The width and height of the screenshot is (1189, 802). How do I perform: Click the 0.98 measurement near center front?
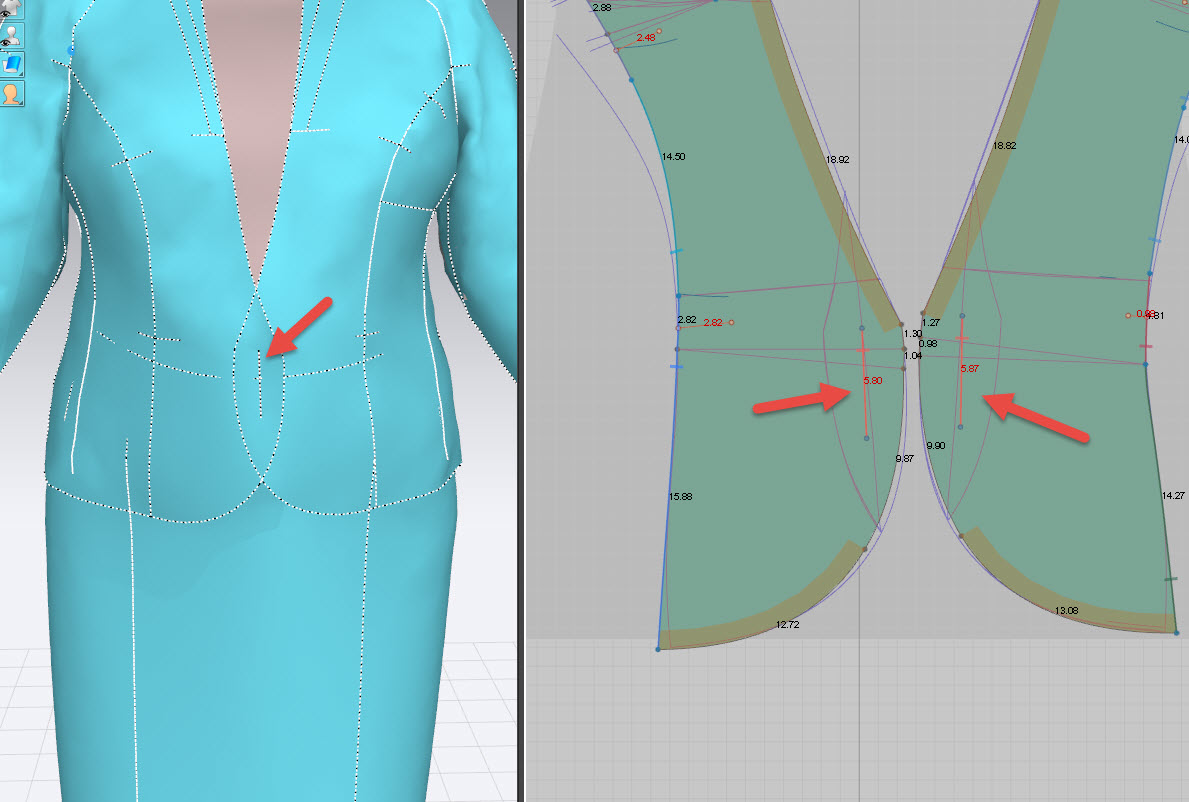tap(928, 343)
